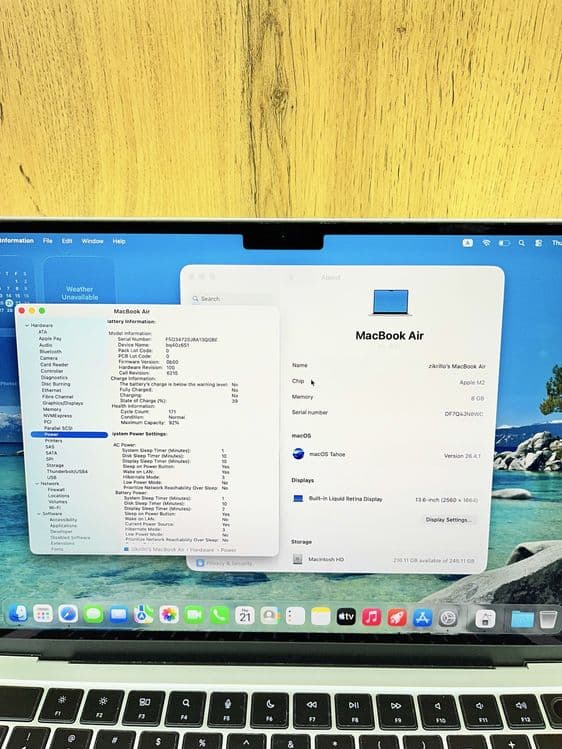Open Finder from the Dock
Screen dimensions: 562x749
[18, 613]
